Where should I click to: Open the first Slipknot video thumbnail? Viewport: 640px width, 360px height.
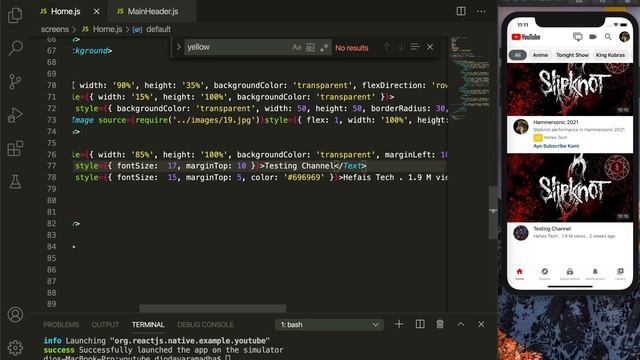coord(570,89)
